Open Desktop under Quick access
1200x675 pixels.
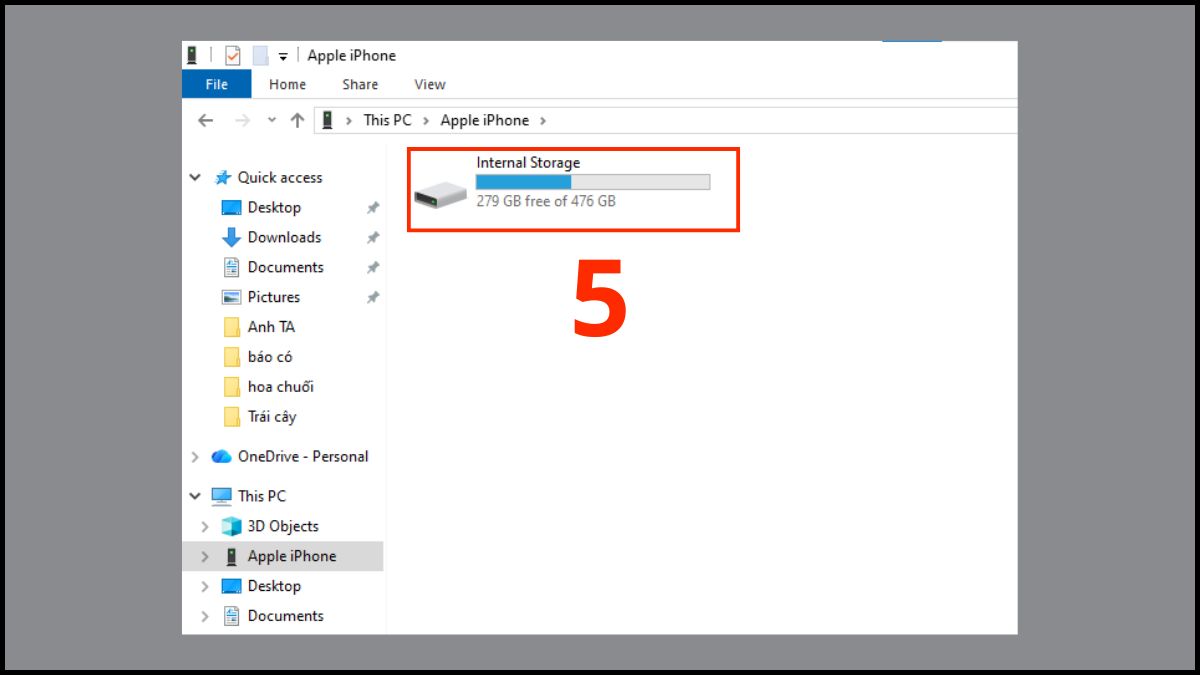(274, 207)
